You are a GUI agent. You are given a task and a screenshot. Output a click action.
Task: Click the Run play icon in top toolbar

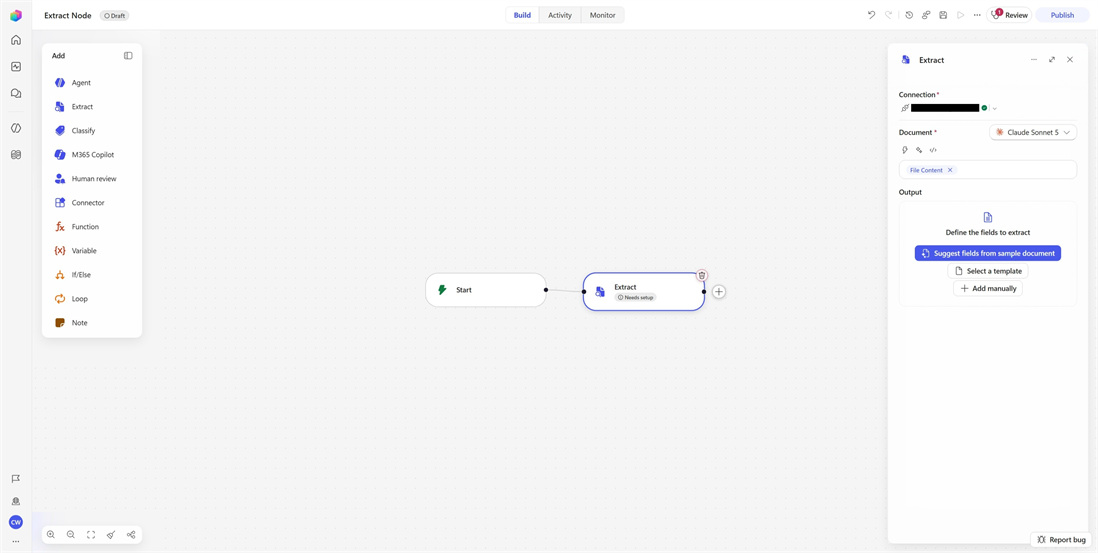click(961, 15)
